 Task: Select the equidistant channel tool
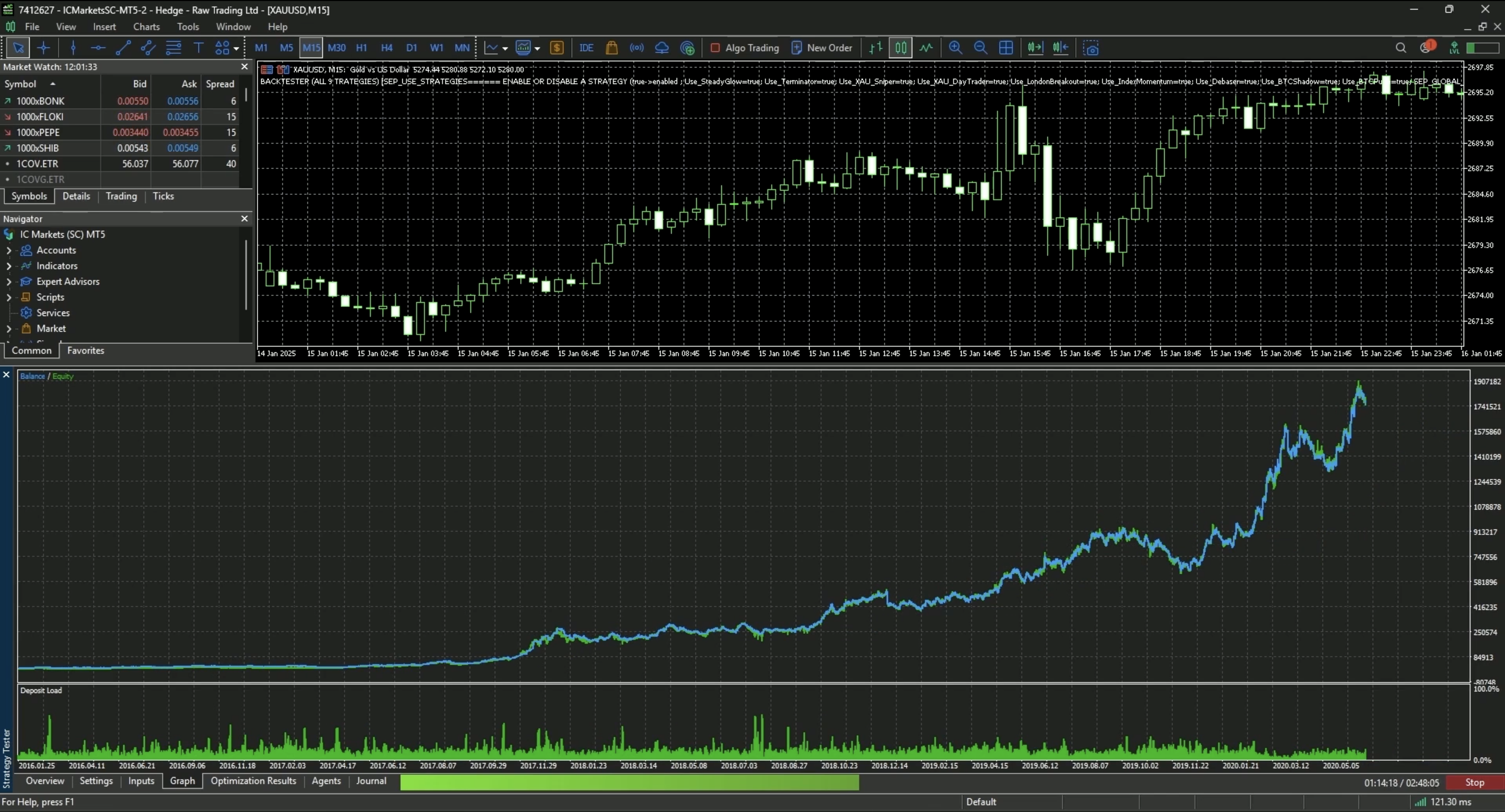pyautogui.click(x=148, y=48)
